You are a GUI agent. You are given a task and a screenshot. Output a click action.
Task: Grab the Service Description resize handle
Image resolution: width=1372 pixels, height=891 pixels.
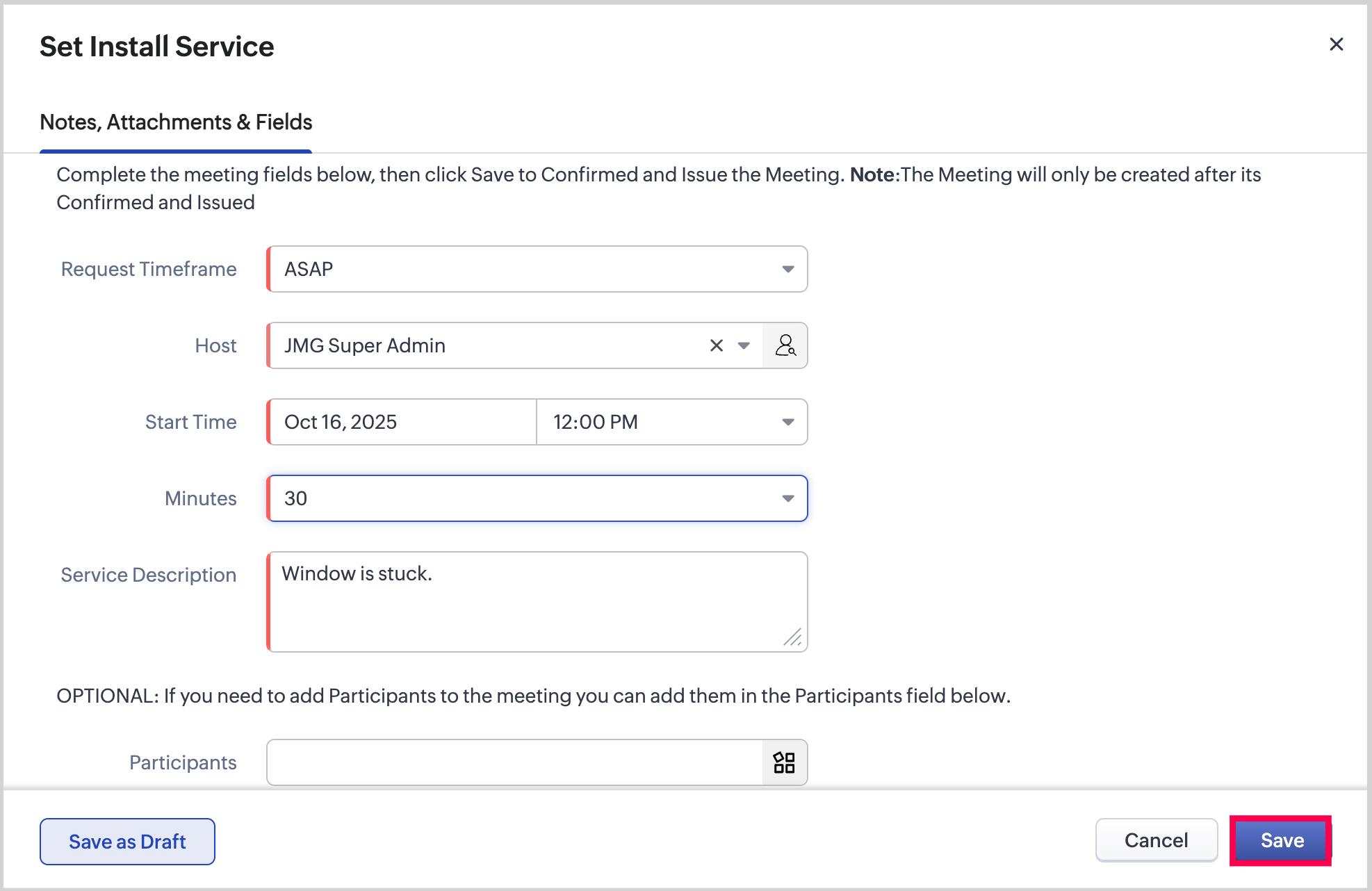pyautogui.click(x=793, y=637)
